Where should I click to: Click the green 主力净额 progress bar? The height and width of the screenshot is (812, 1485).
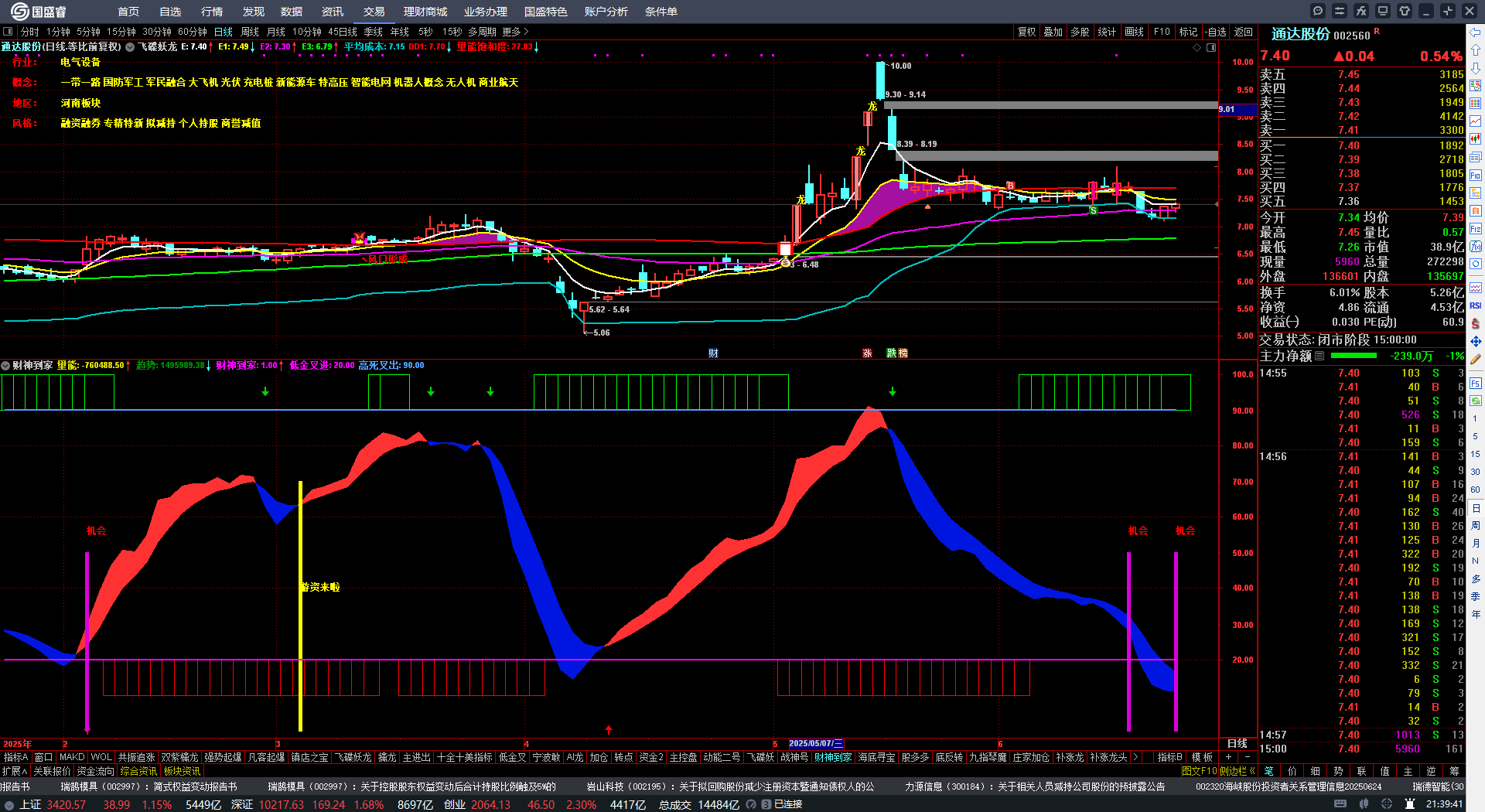1354,356
